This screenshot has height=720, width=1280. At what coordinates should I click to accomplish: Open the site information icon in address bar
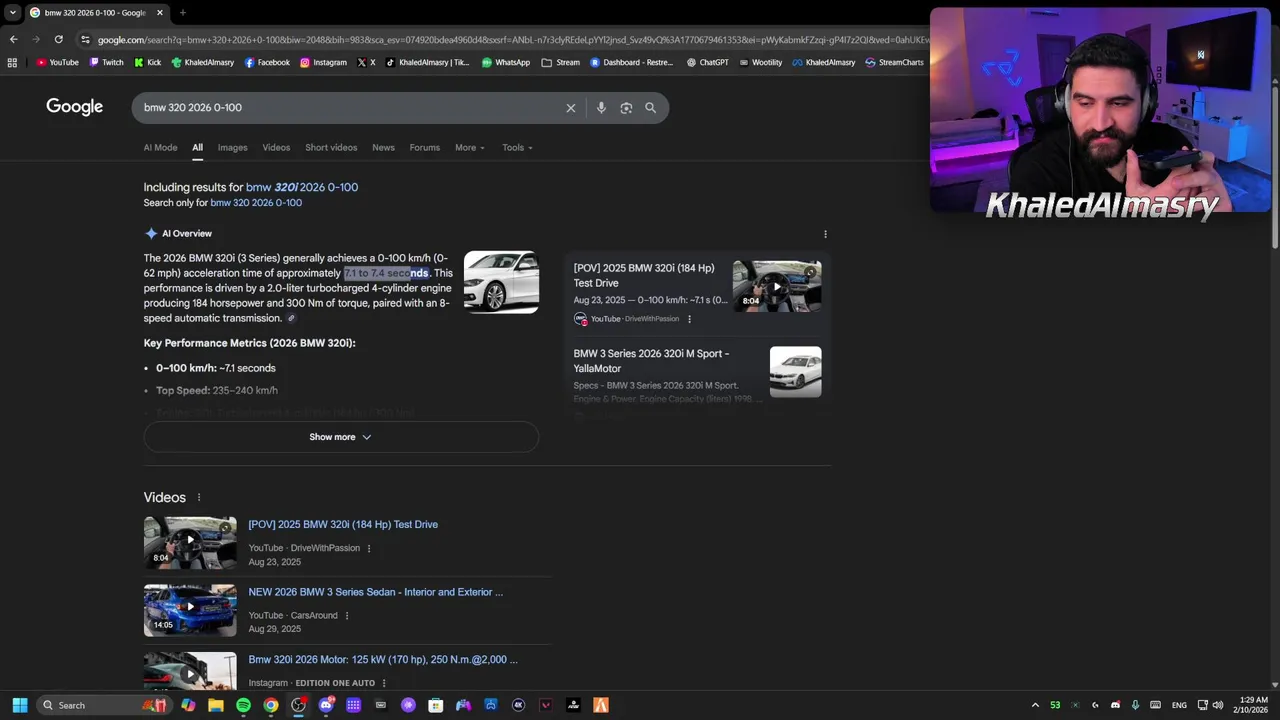pyautogui.click(x=86, y=39)
